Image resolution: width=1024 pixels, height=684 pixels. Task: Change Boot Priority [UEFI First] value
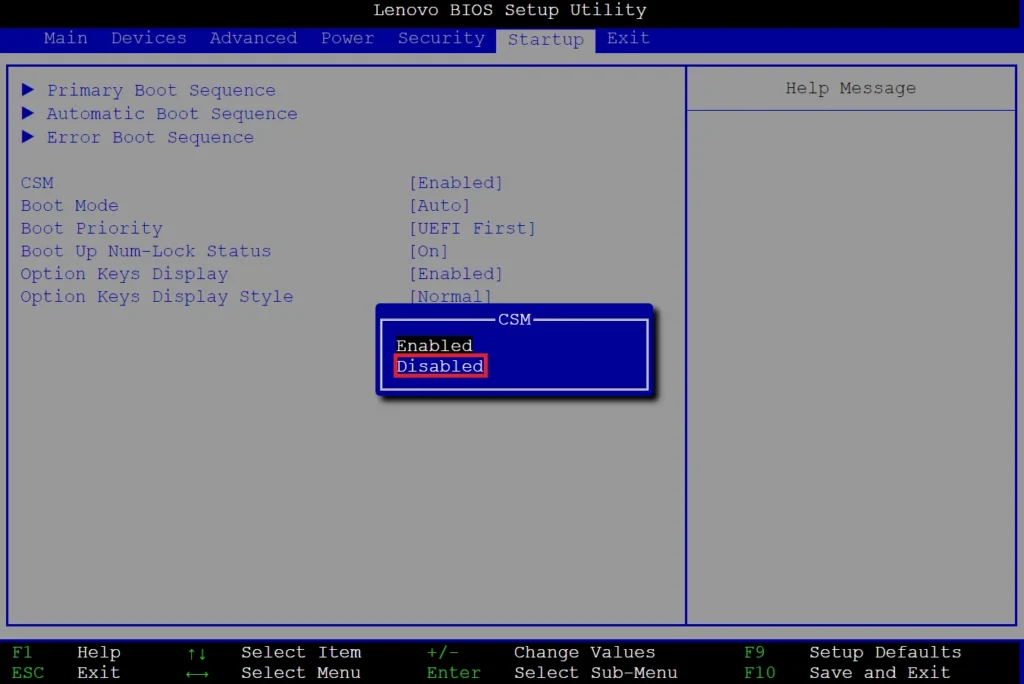(x=472, y=229)
